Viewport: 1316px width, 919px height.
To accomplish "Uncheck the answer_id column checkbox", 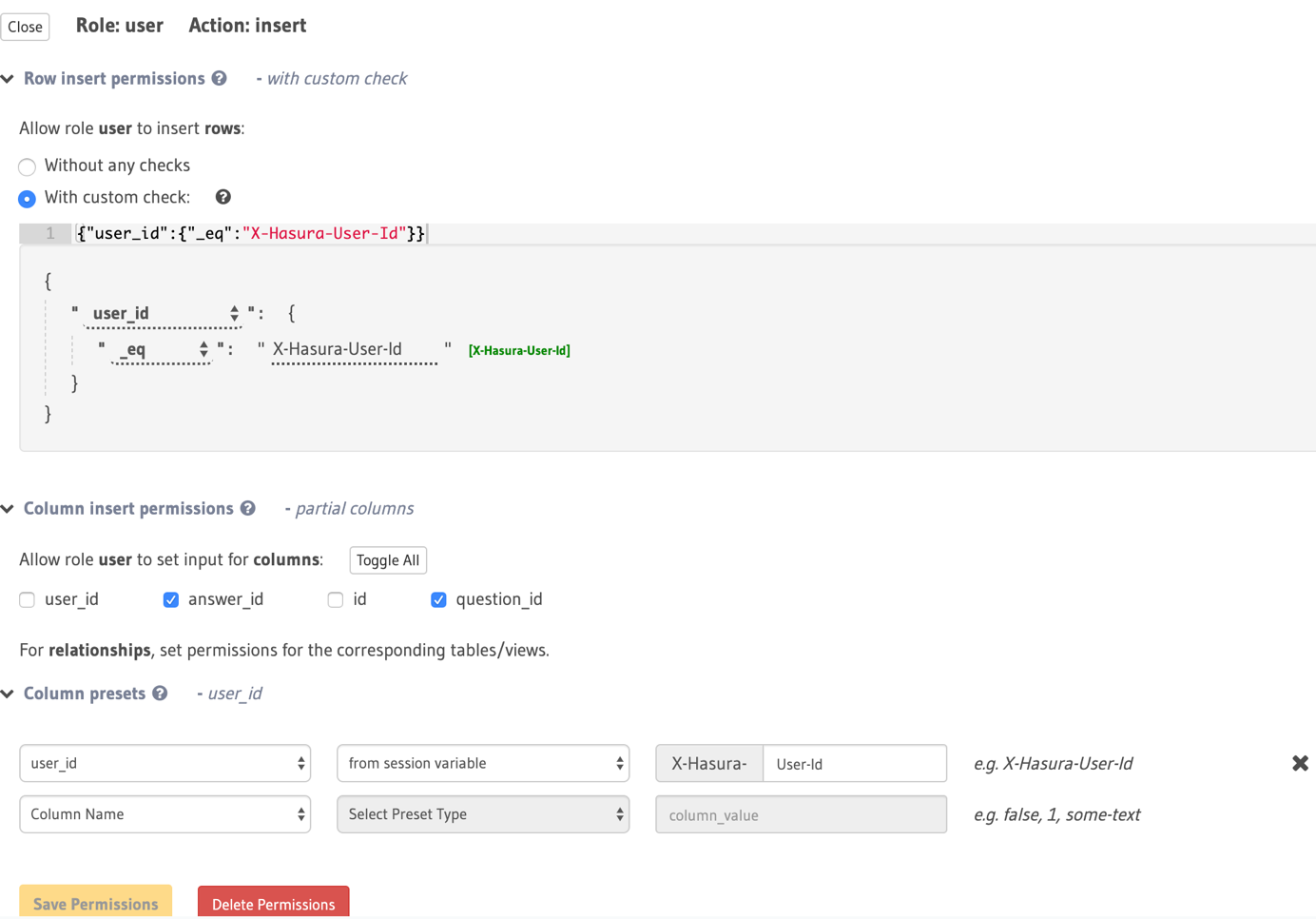I will click(171, 599).
